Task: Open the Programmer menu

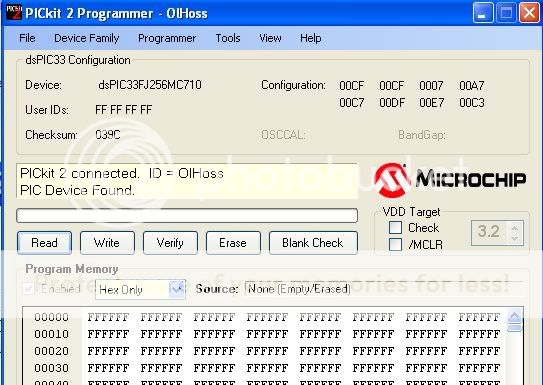Action: pyautogui.click(x=167, y=38)
